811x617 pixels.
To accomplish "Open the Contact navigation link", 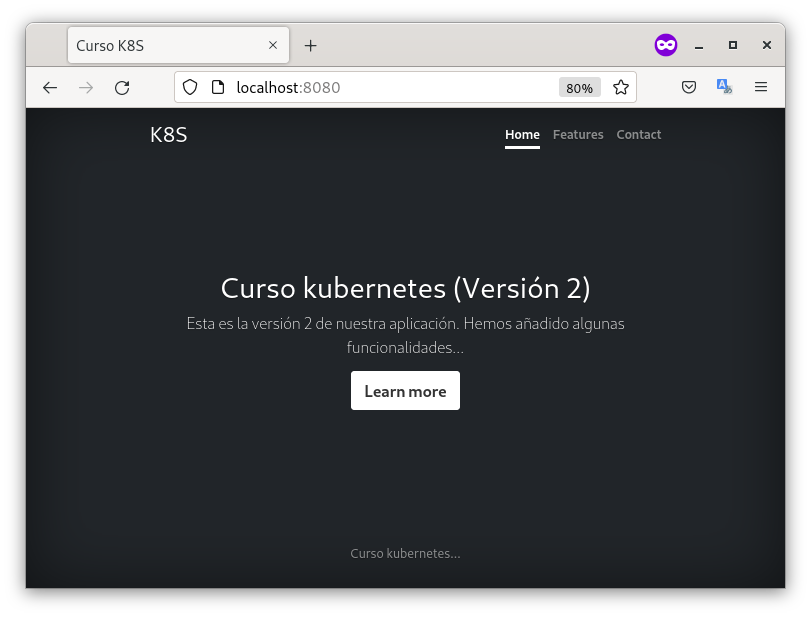I will point(638,135).
